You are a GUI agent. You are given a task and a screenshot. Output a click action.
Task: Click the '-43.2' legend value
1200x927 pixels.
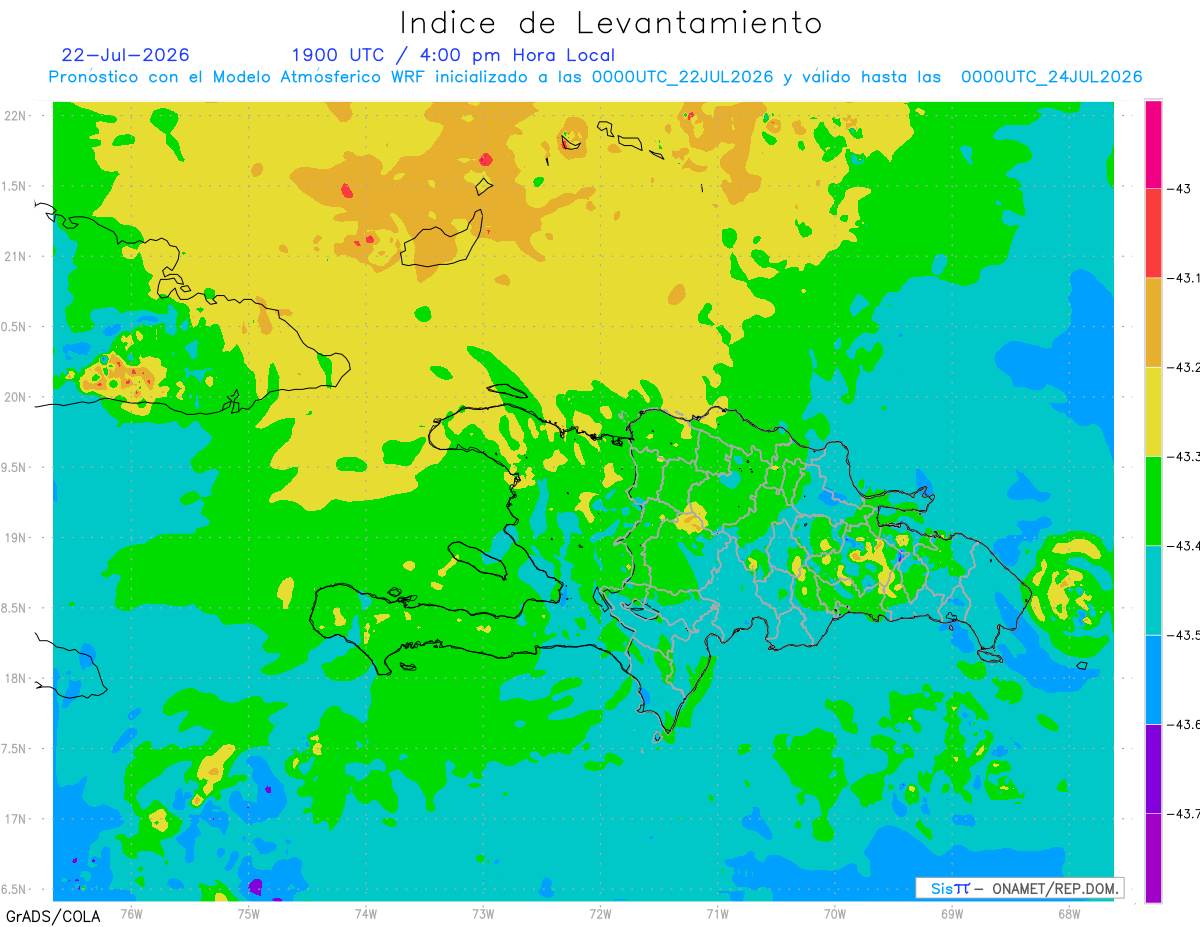point(1182,367)
